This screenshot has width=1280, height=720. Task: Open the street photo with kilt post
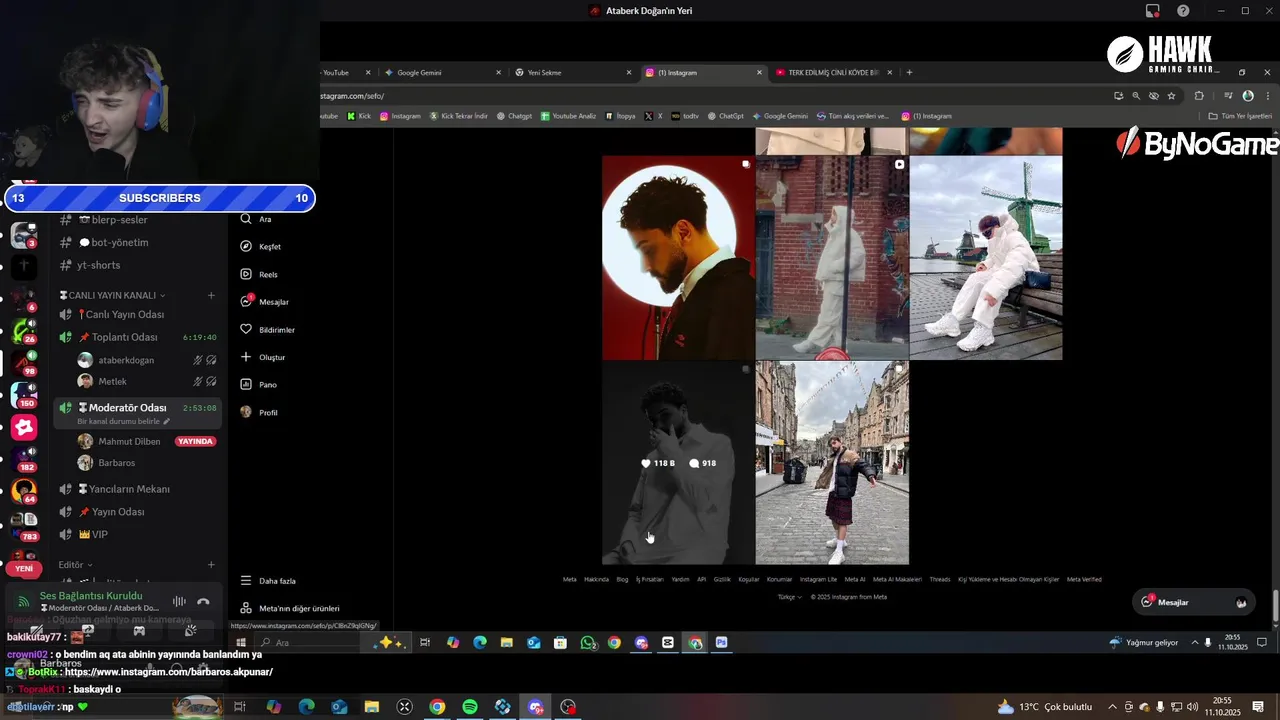click(832, 463)
